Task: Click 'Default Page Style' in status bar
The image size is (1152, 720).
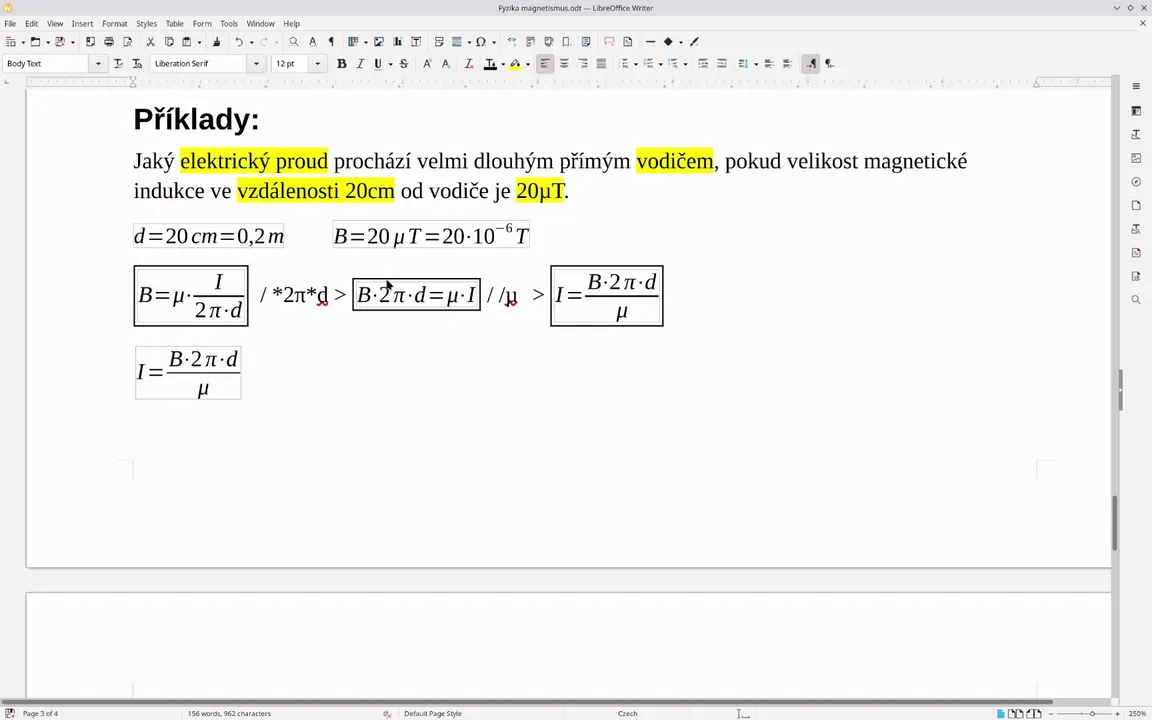Action: point(433,713)
